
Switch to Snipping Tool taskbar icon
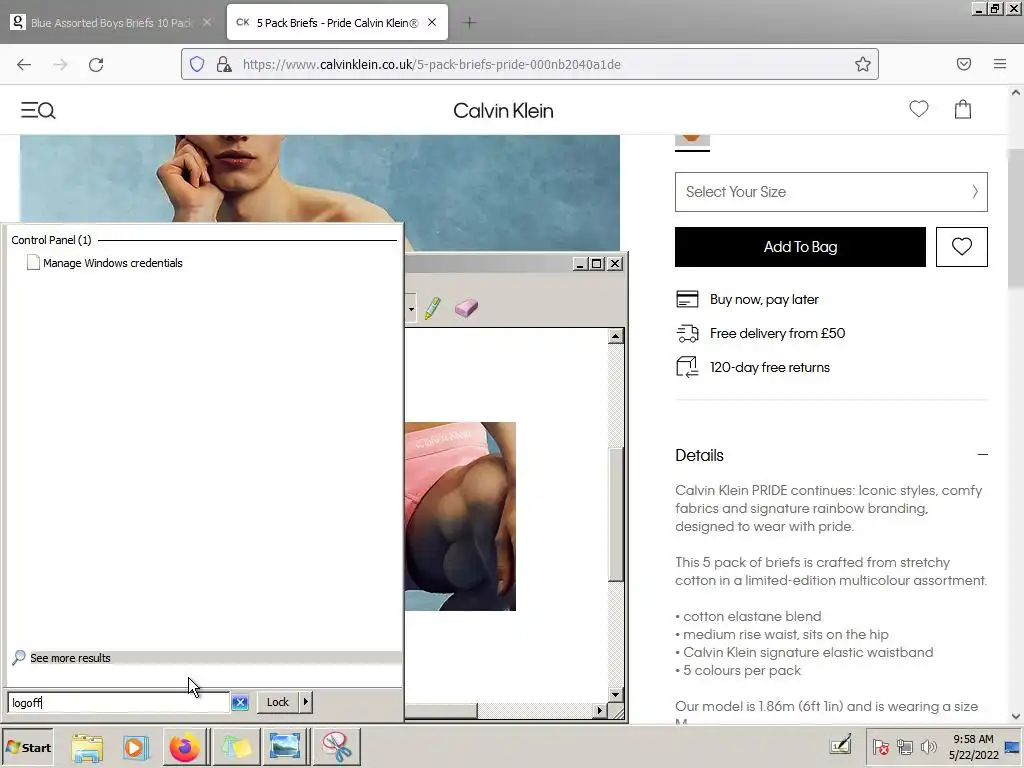[x=336, y=747]
